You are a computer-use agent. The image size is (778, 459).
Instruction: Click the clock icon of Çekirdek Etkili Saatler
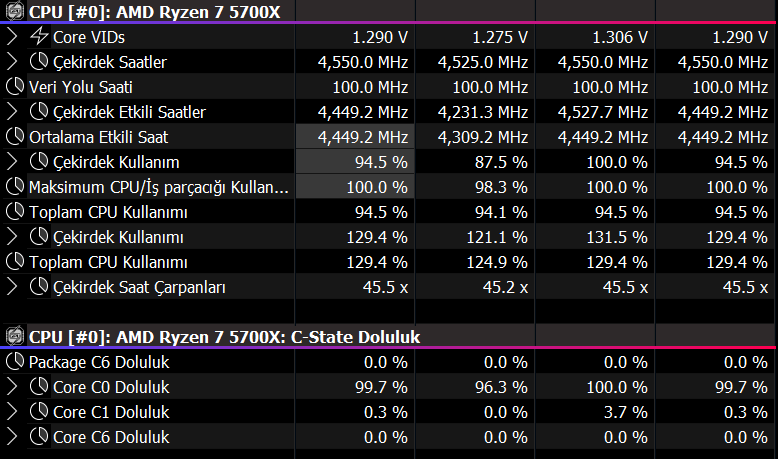(x=39, y=111)
